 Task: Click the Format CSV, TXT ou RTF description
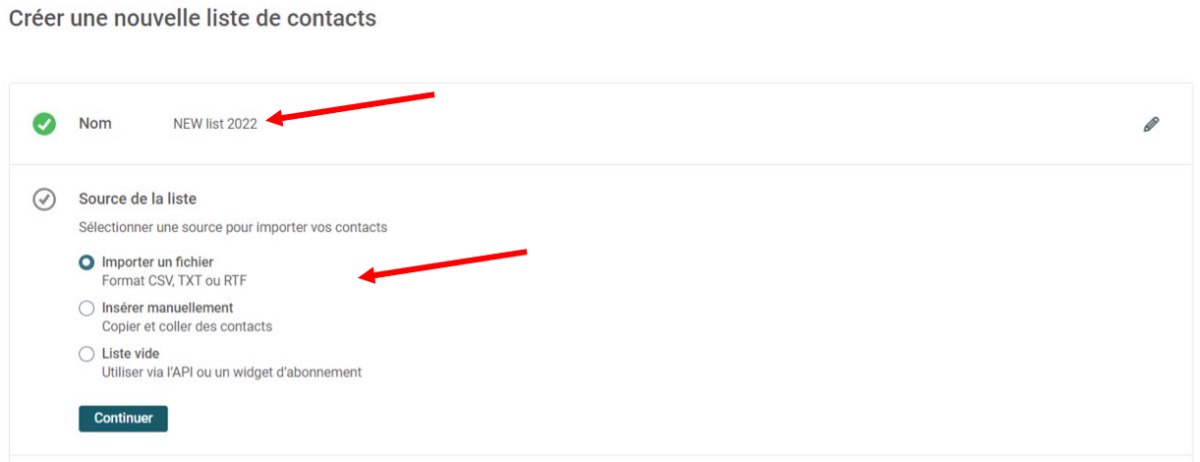(x=174, y=281)
